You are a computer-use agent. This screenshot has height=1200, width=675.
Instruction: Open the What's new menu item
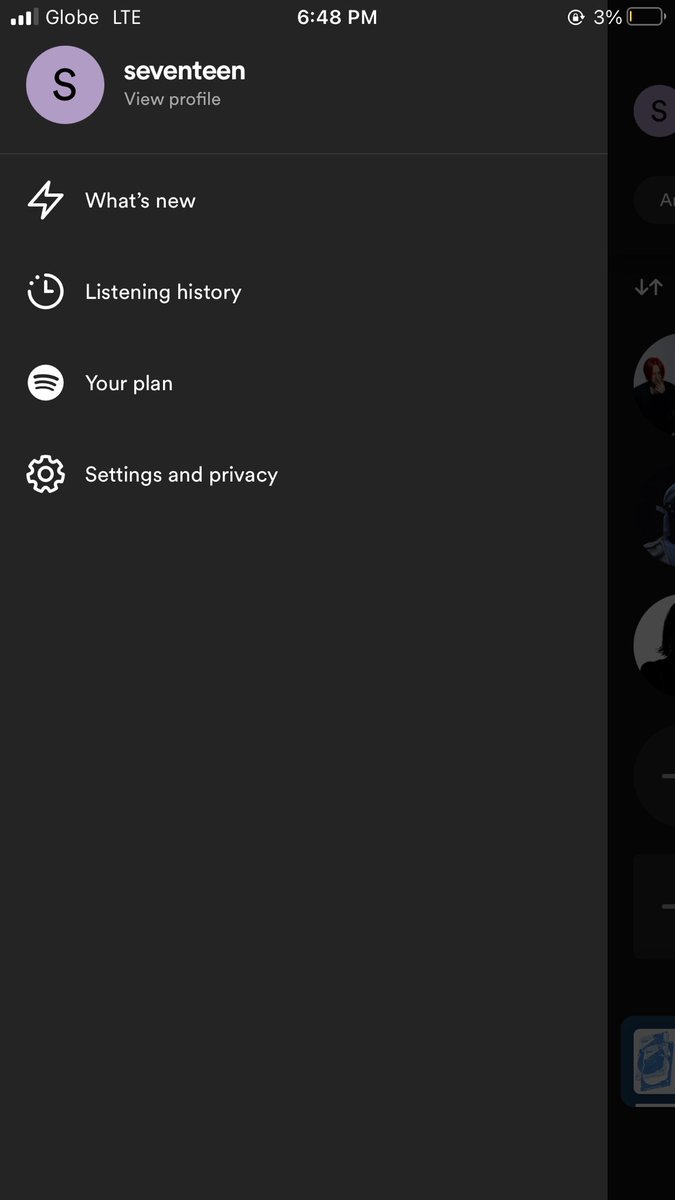coord(140,200)
